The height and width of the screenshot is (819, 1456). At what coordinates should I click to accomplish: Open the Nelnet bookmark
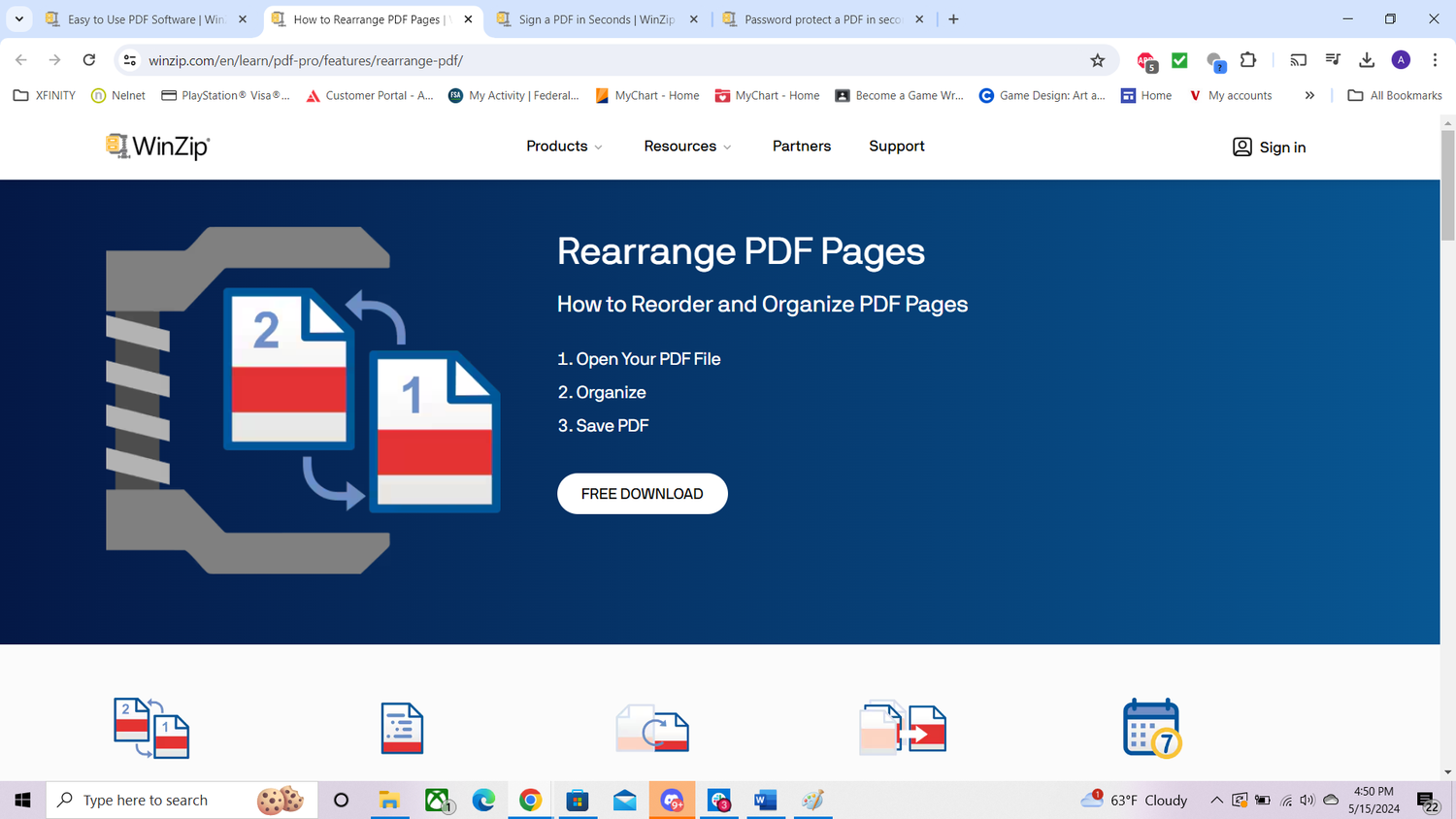(x=117, y=95)
